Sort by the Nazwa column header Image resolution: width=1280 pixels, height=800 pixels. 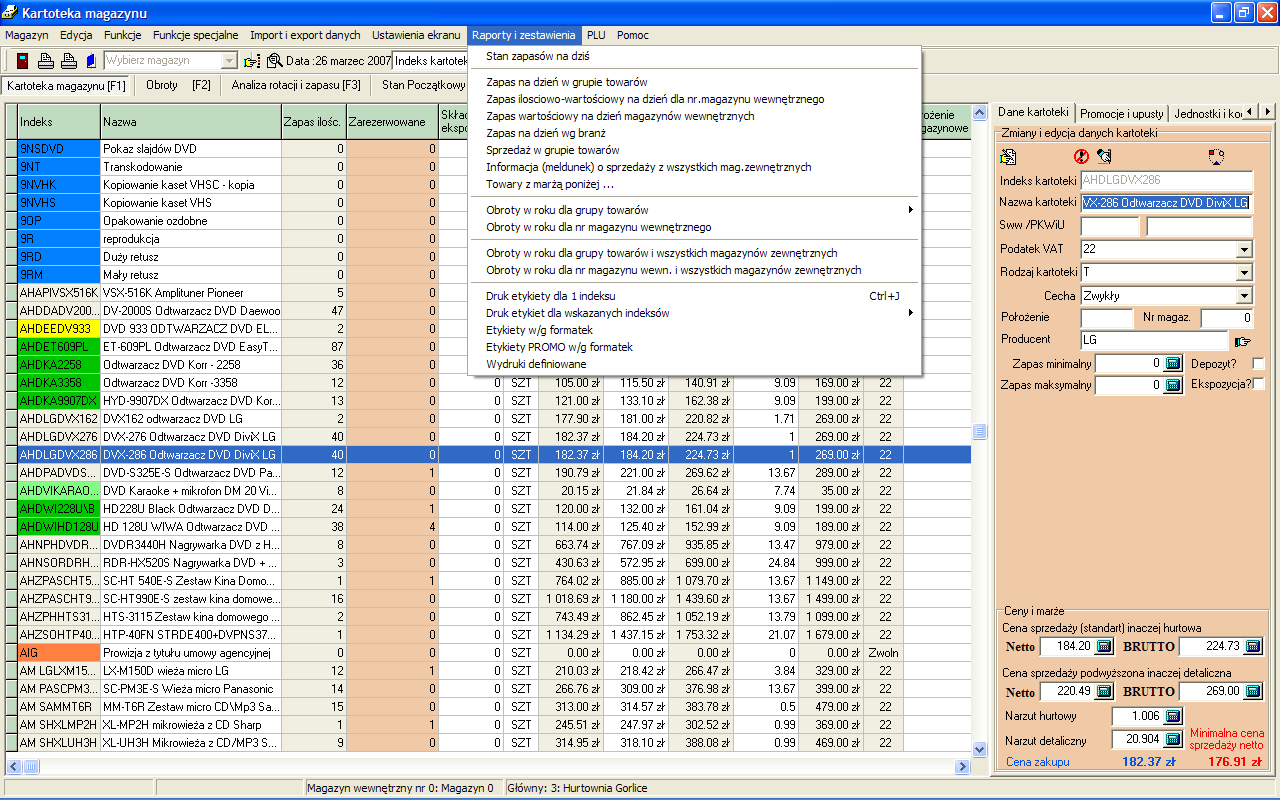[191, 122]
